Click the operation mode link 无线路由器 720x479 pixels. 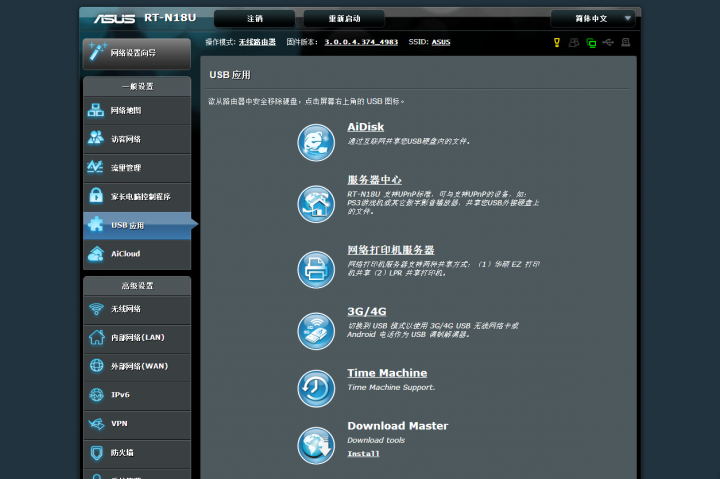pyautogui.click(x=257, y=42)
